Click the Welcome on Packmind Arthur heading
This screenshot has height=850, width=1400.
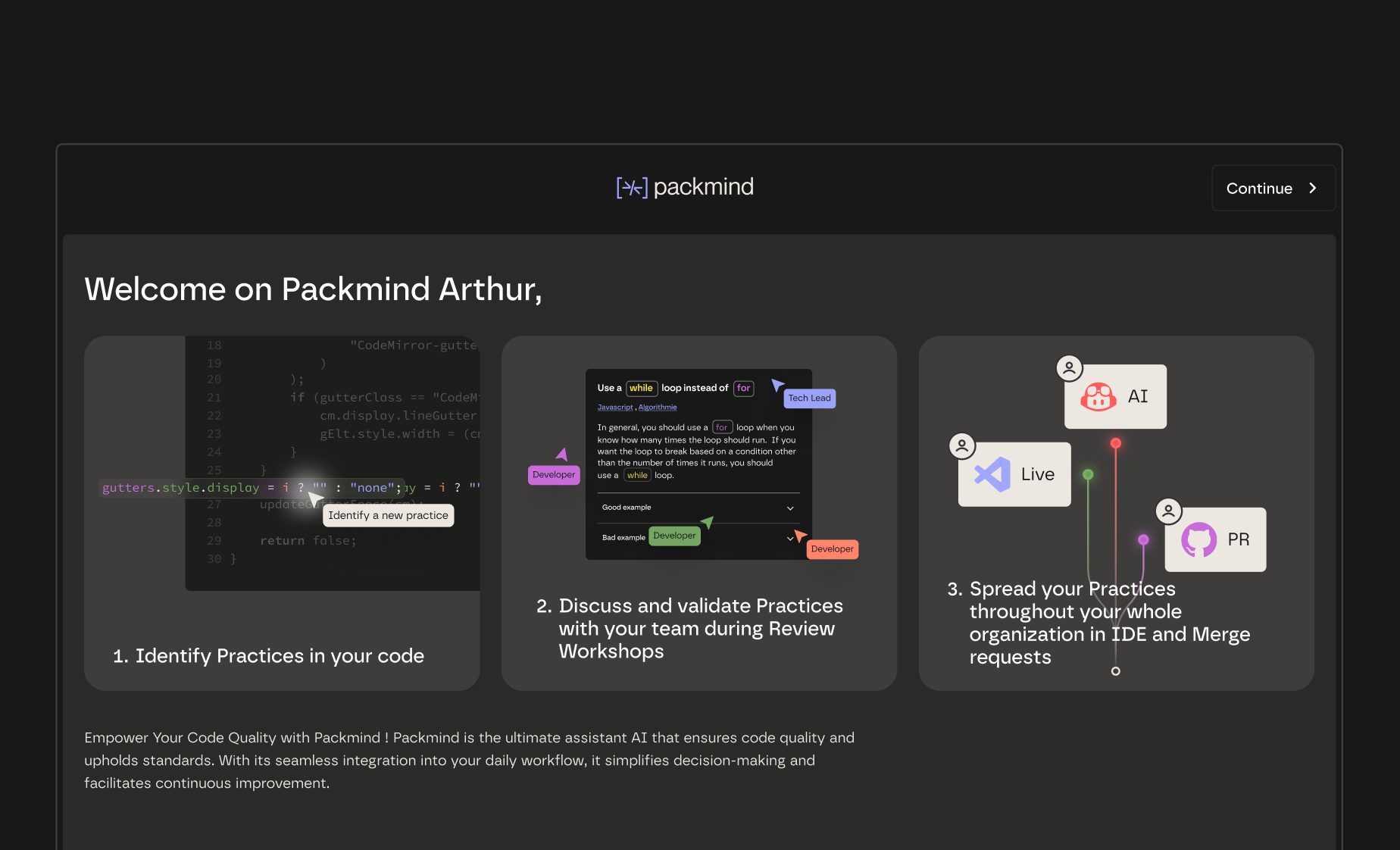[x=314, y=289]
